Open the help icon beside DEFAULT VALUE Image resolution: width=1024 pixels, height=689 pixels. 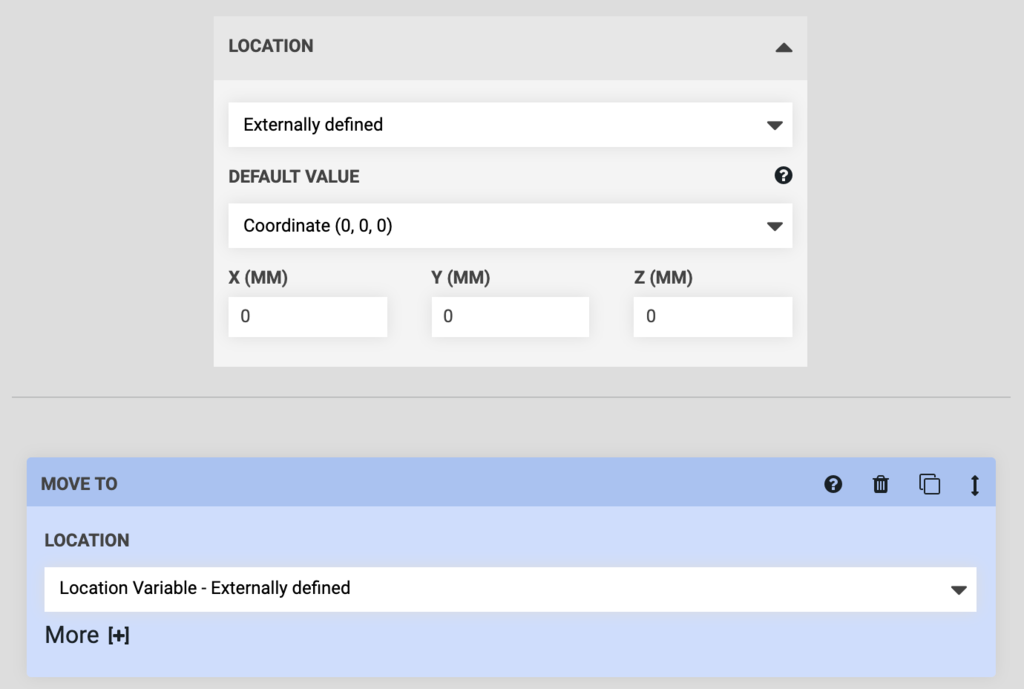point(783,176)
